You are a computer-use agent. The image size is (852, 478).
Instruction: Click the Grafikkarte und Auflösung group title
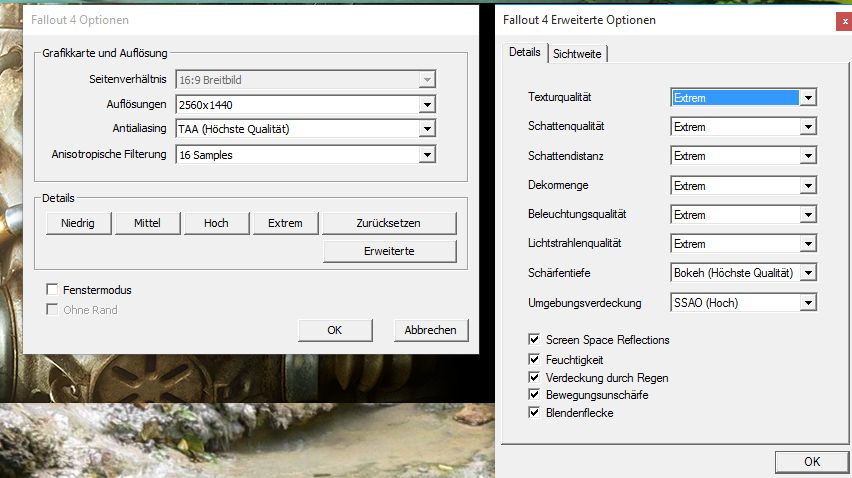click(105, 53)
